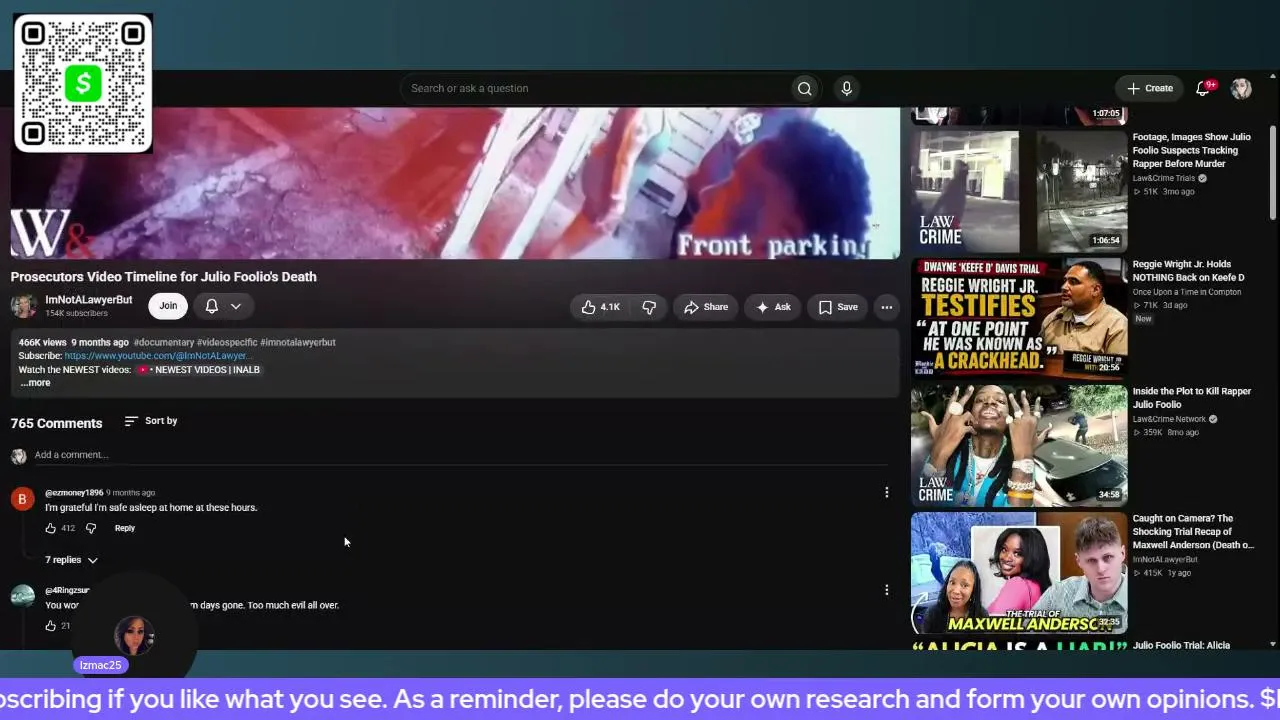Screen dimensions: 1280x720
Task: Dislike the video
Action: [649, 307]
